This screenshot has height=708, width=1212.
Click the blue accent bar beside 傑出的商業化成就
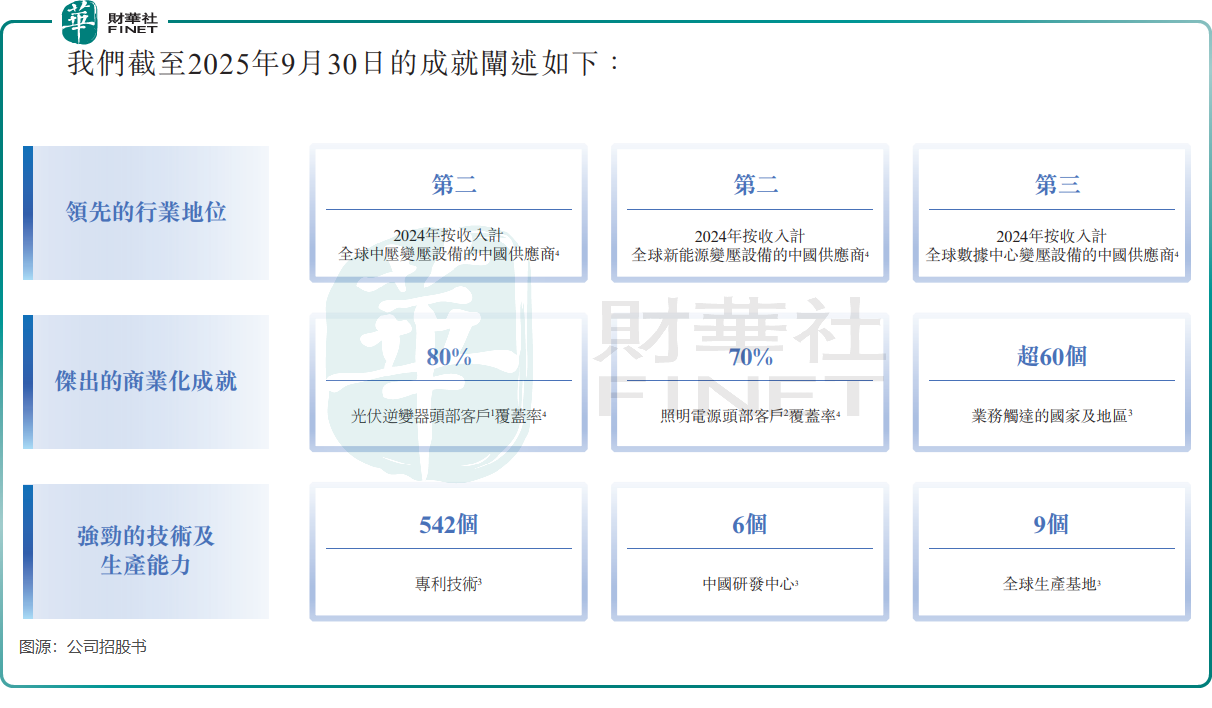pos(28,382)
